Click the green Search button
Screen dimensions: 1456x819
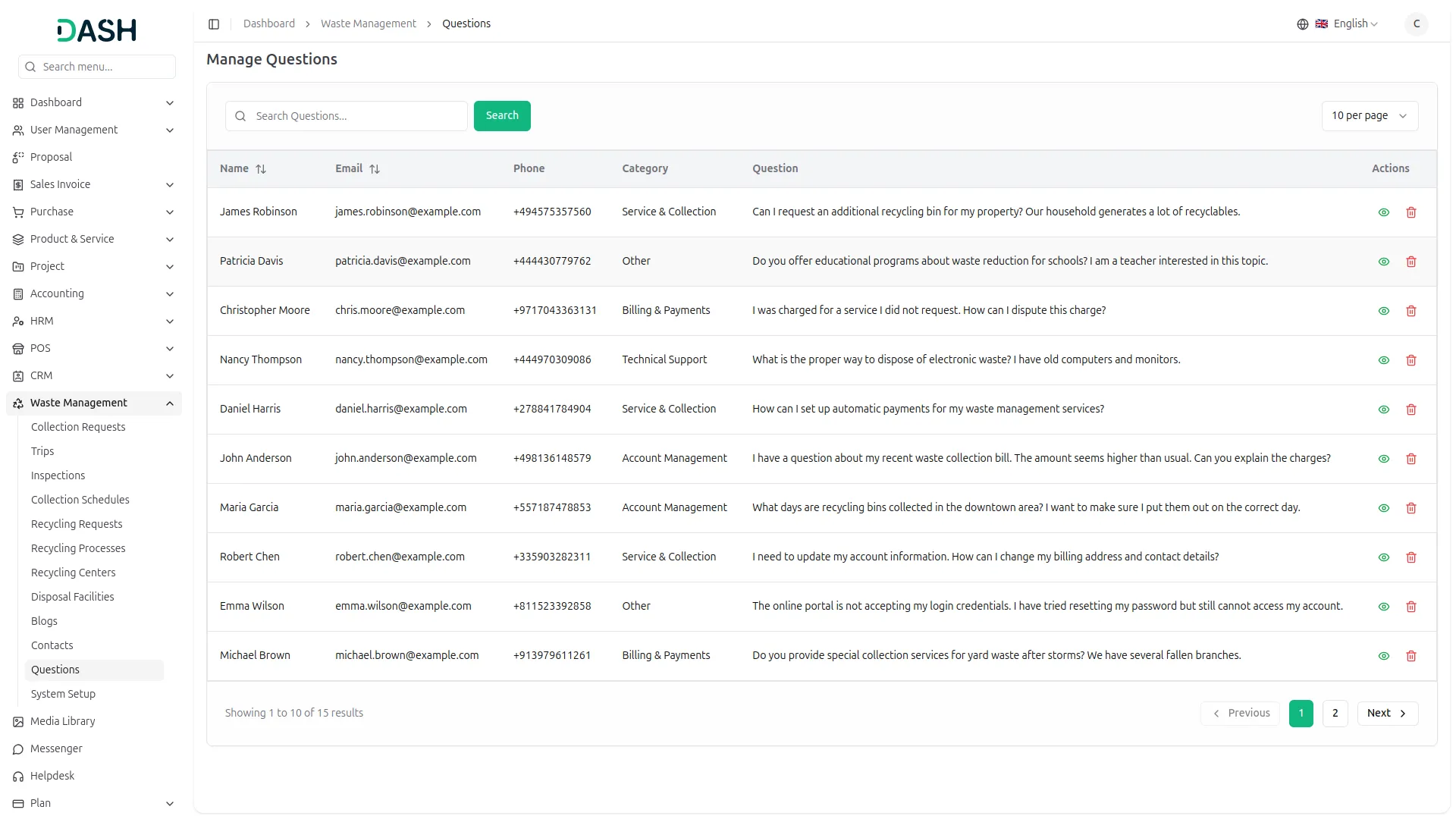tap(502, 116)
